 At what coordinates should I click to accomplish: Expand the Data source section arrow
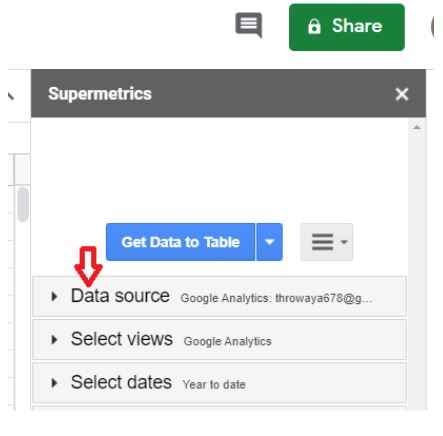[54, 296]
